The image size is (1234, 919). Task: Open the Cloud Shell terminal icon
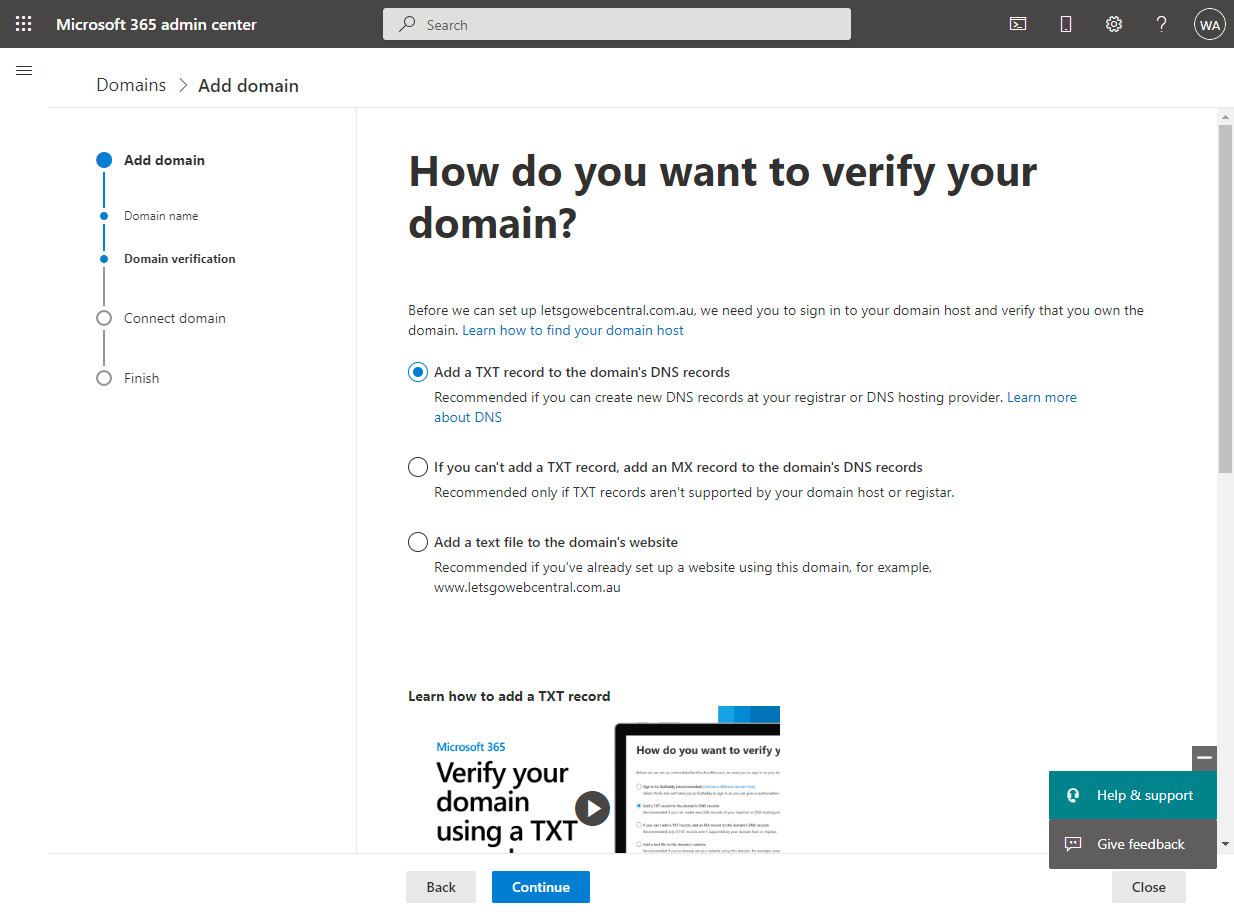(x=1018, y=24)
